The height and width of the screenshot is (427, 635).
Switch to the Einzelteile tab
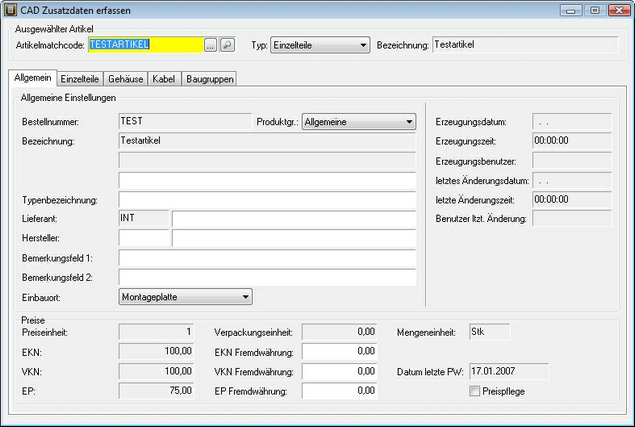(x=80, y=79)
